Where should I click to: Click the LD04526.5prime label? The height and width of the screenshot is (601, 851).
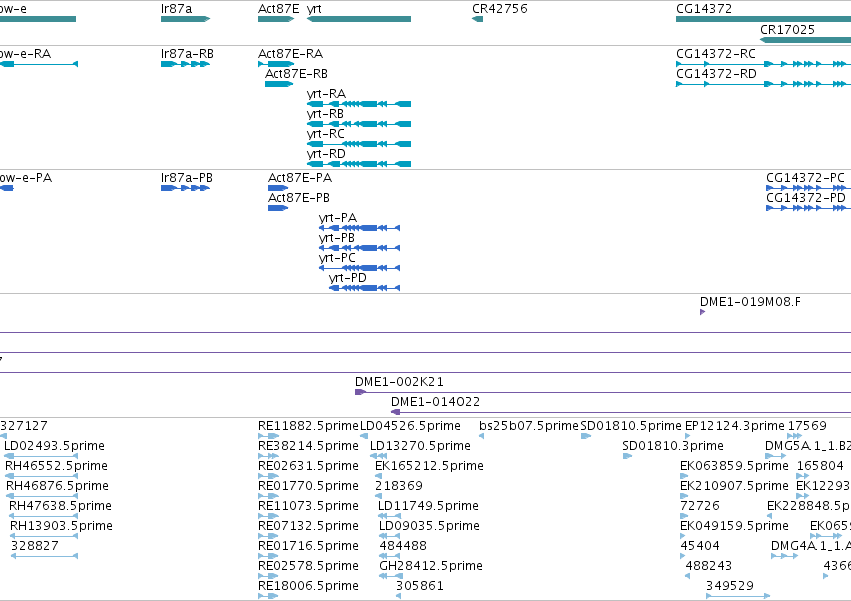tap(410, 426)
